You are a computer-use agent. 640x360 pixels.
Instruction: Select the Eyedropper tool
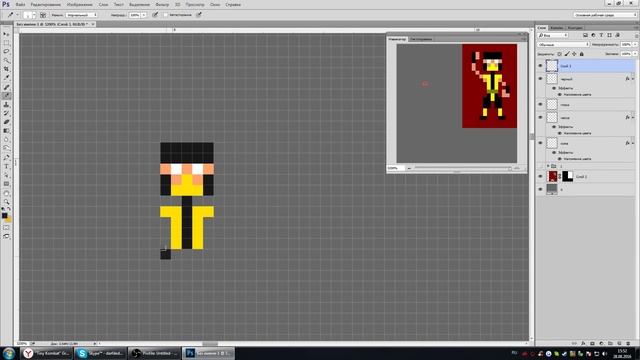6,78
